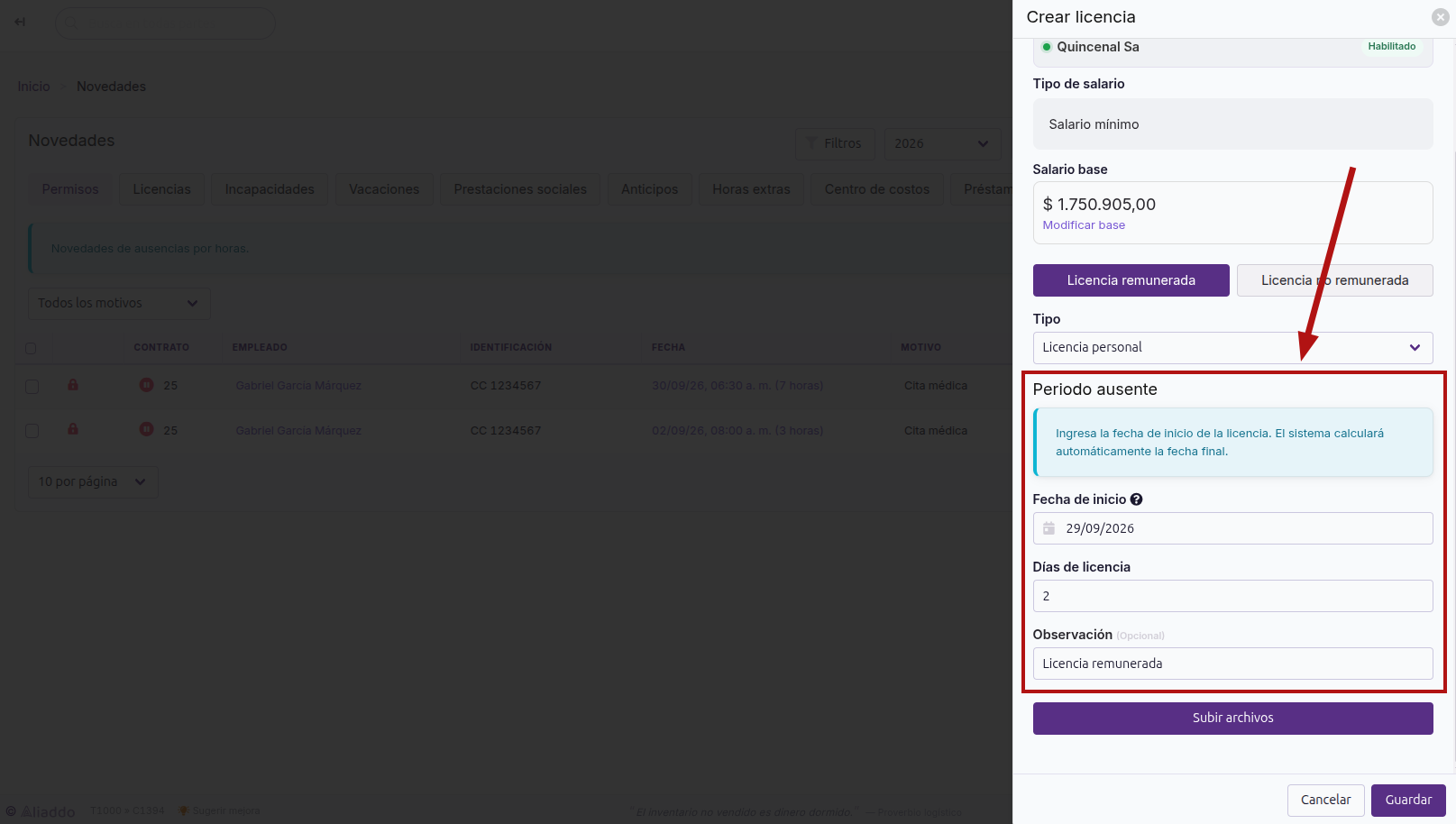The image size is (1456, 824).
Task: Click the Días de licencia input field
Action: [x=1232, y=596]
